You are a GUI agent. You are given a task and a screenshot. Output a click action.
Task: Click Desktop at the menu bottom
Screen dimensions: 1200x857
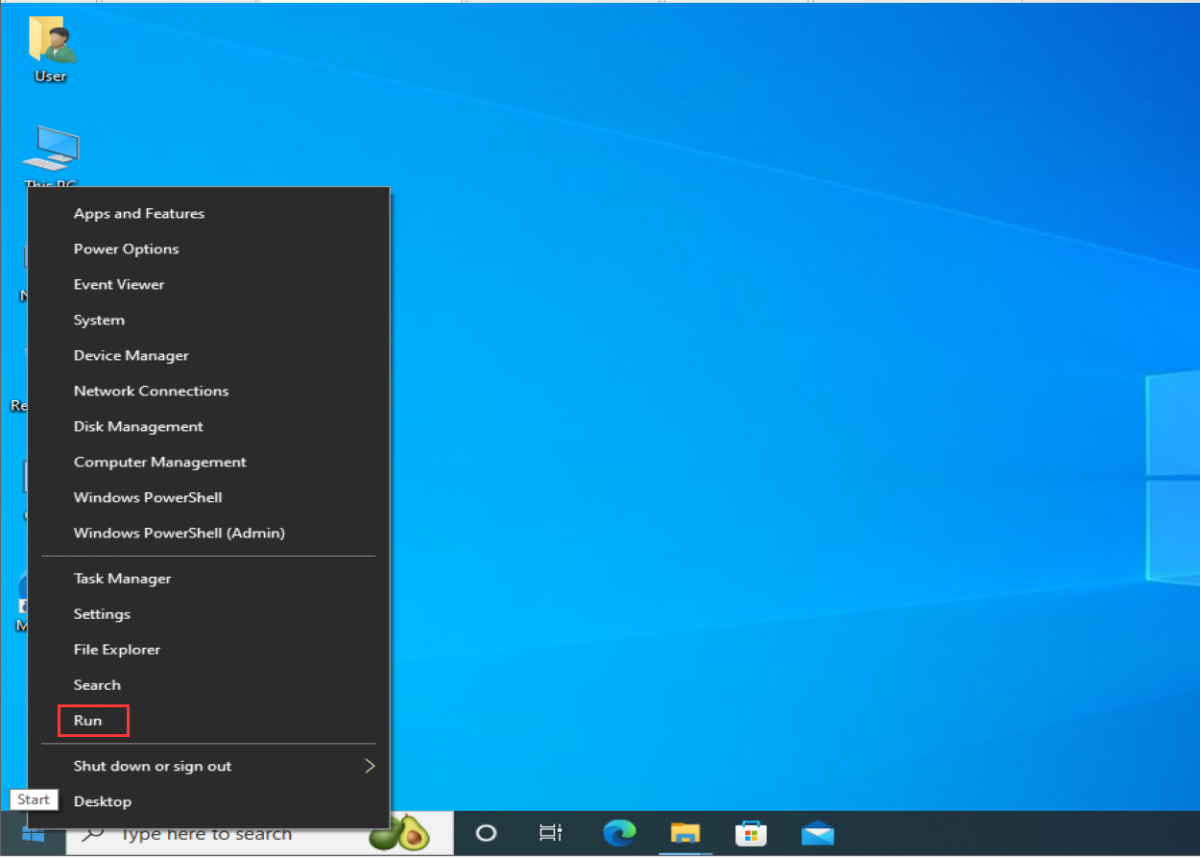pos(102,802)
